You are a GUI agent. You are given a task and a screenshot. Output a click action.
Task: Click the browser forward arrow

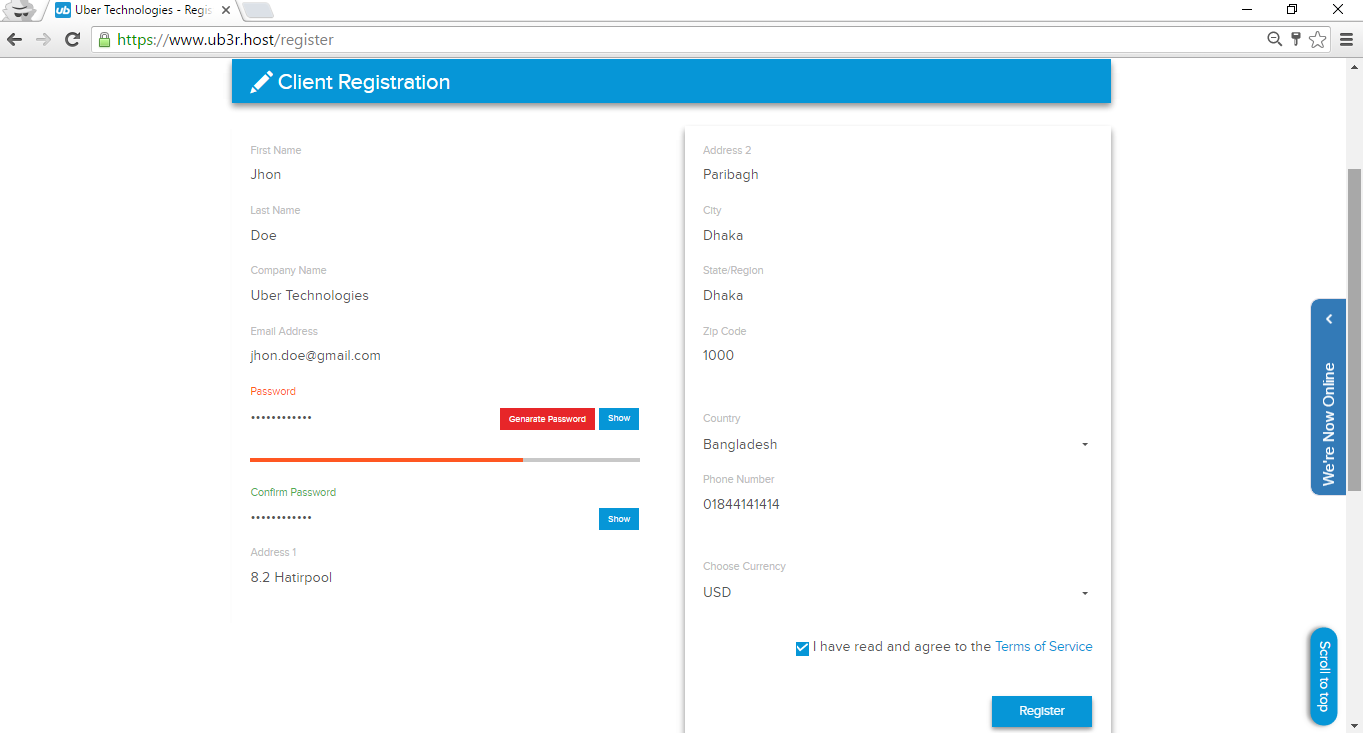[43, 40]
